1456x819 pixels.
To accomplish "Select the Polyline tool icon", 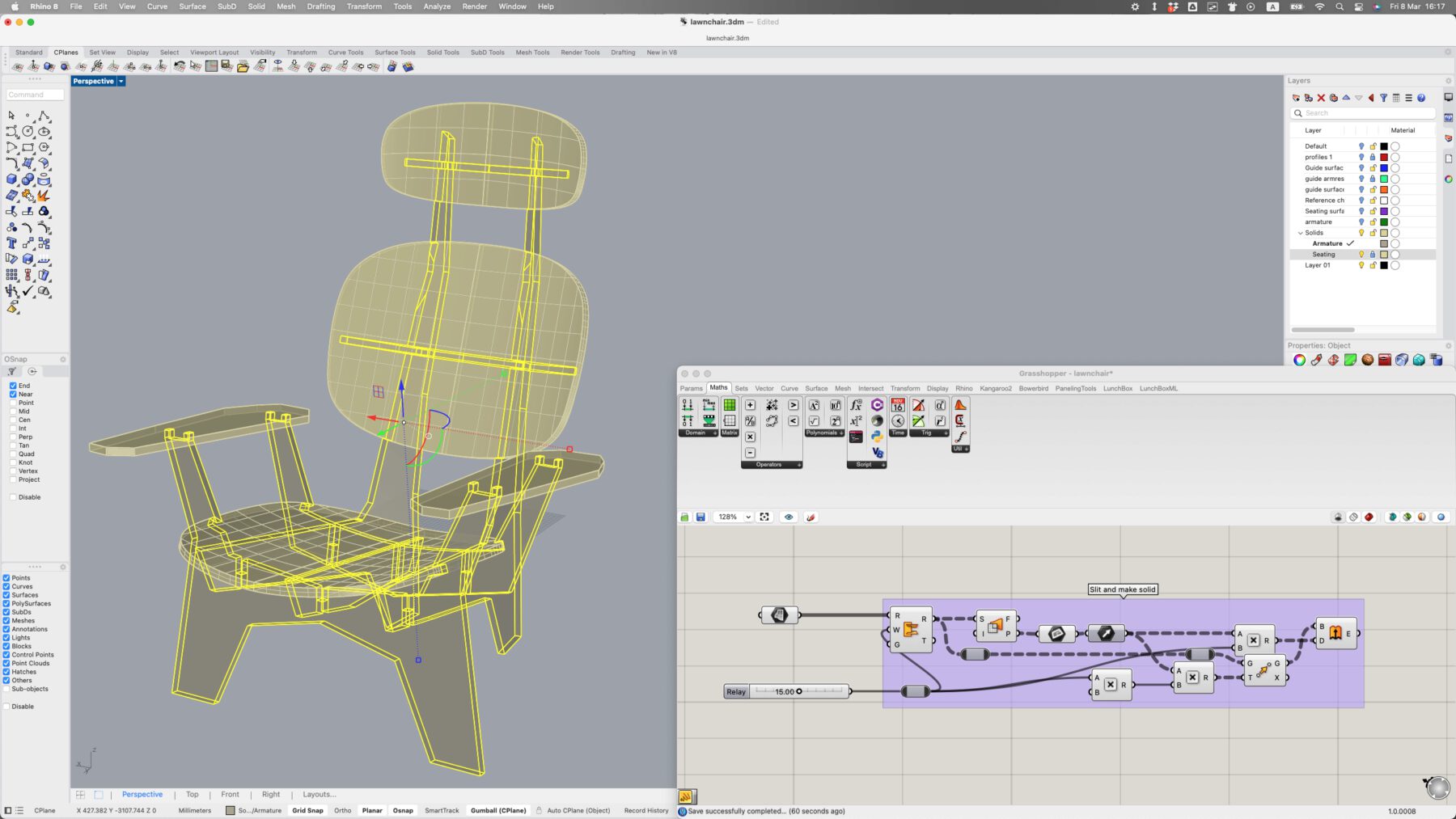I will [44, 116].
